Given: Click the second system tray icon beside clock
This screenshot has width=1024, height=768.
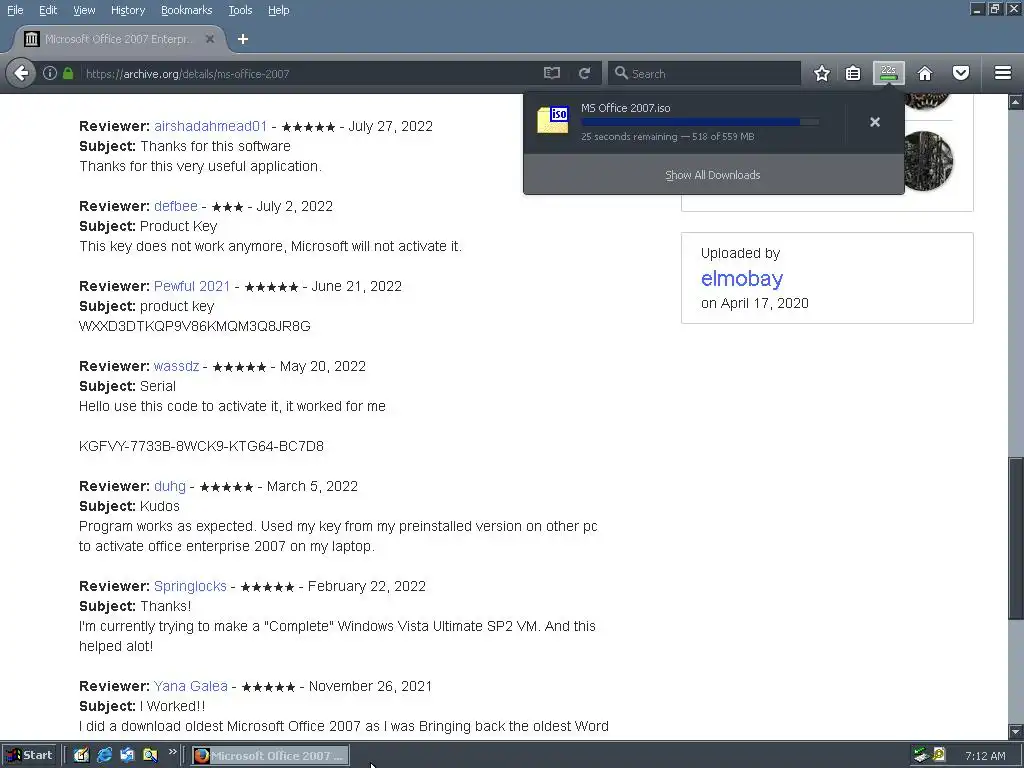Looking at the screenshot, I should point(939,755).
